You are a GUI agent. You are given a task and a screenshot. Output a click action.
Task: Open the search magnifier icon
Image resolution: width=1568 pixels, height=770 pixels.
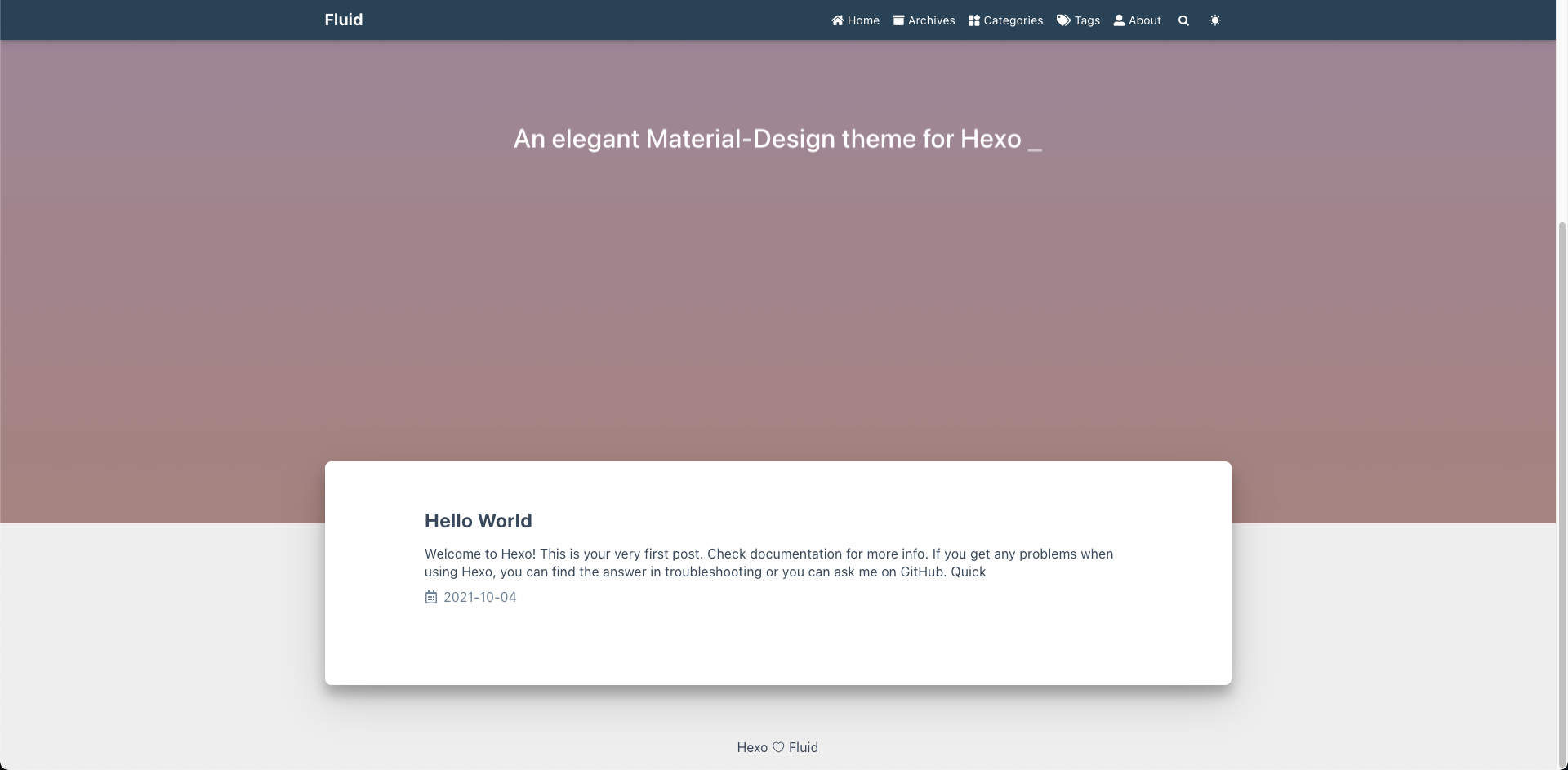[x=1183, y=20]
